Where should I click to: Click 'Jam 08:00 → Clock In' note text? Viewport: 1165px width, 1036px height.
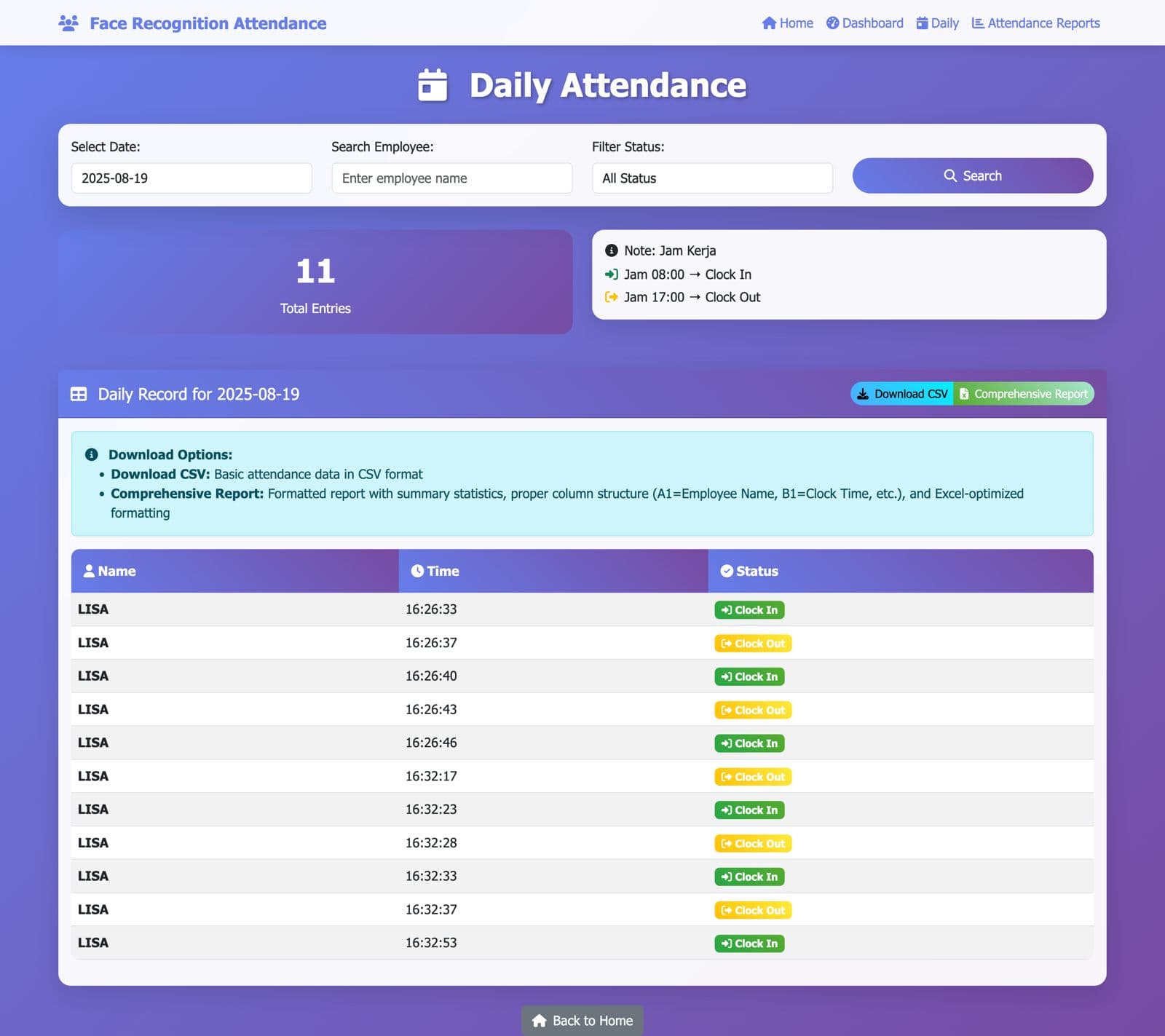coord(687,274)
